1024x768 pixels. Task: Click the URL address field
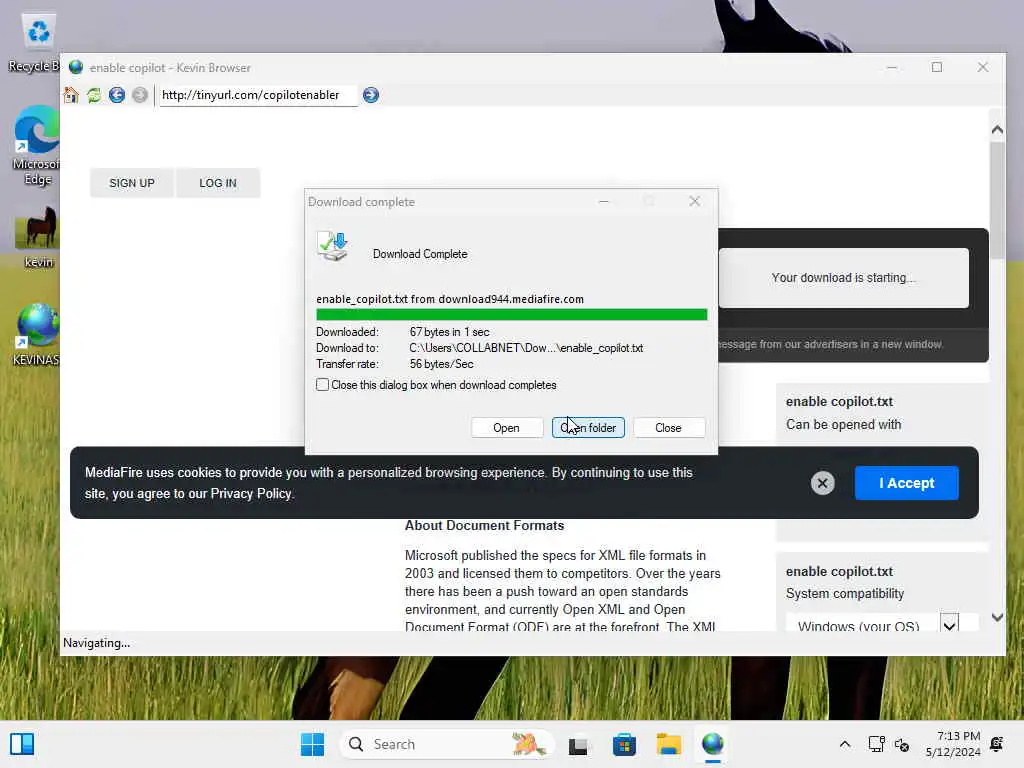point(258,95)
